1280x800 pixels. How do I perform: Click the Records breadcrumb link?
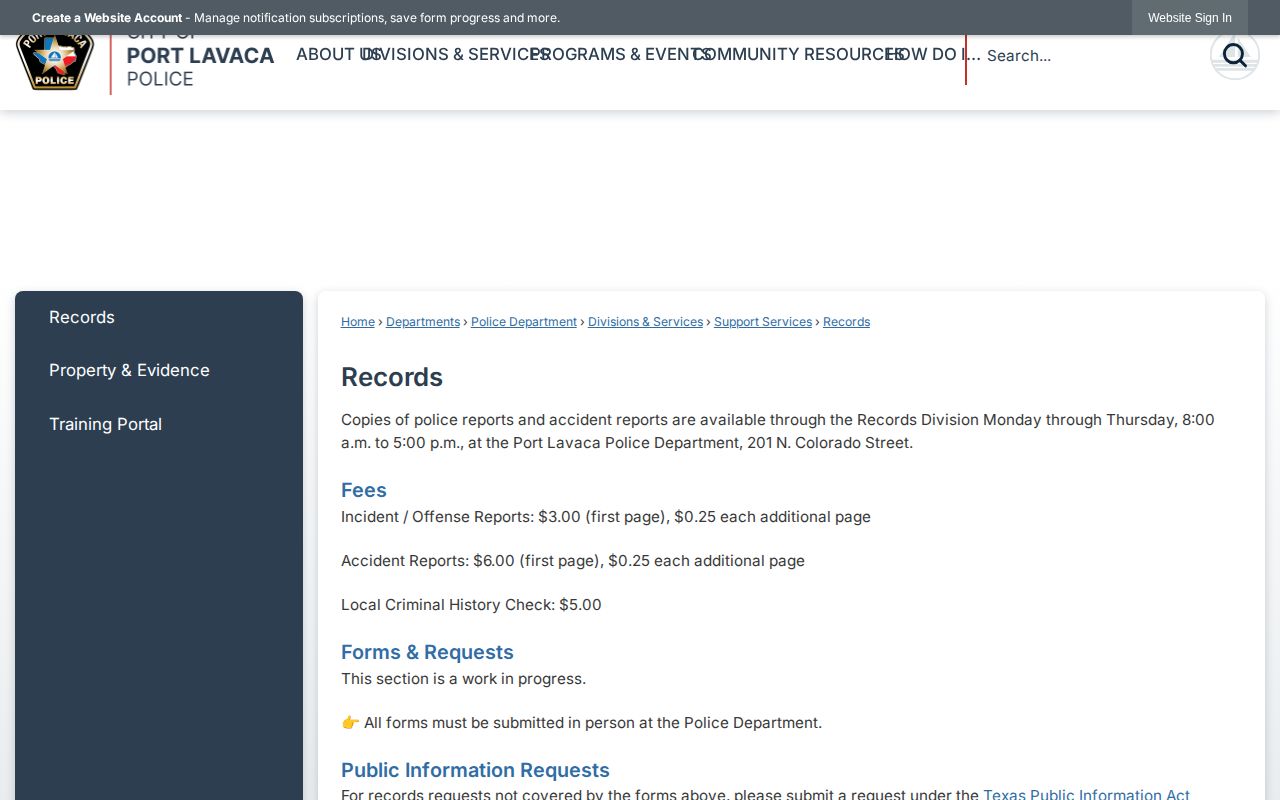[x=846, y=322]
